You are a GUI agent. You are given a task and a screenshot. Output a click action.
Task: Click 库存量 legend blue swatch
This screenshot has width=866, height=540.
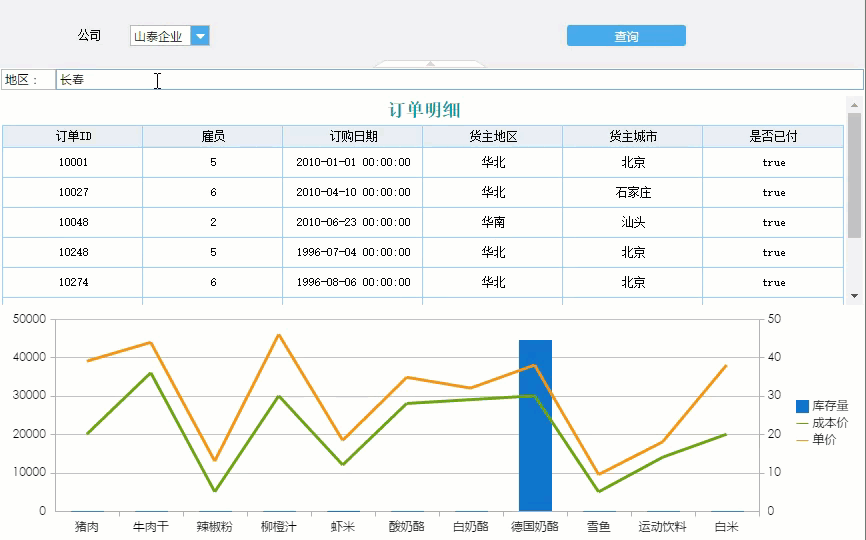point(802,406)
